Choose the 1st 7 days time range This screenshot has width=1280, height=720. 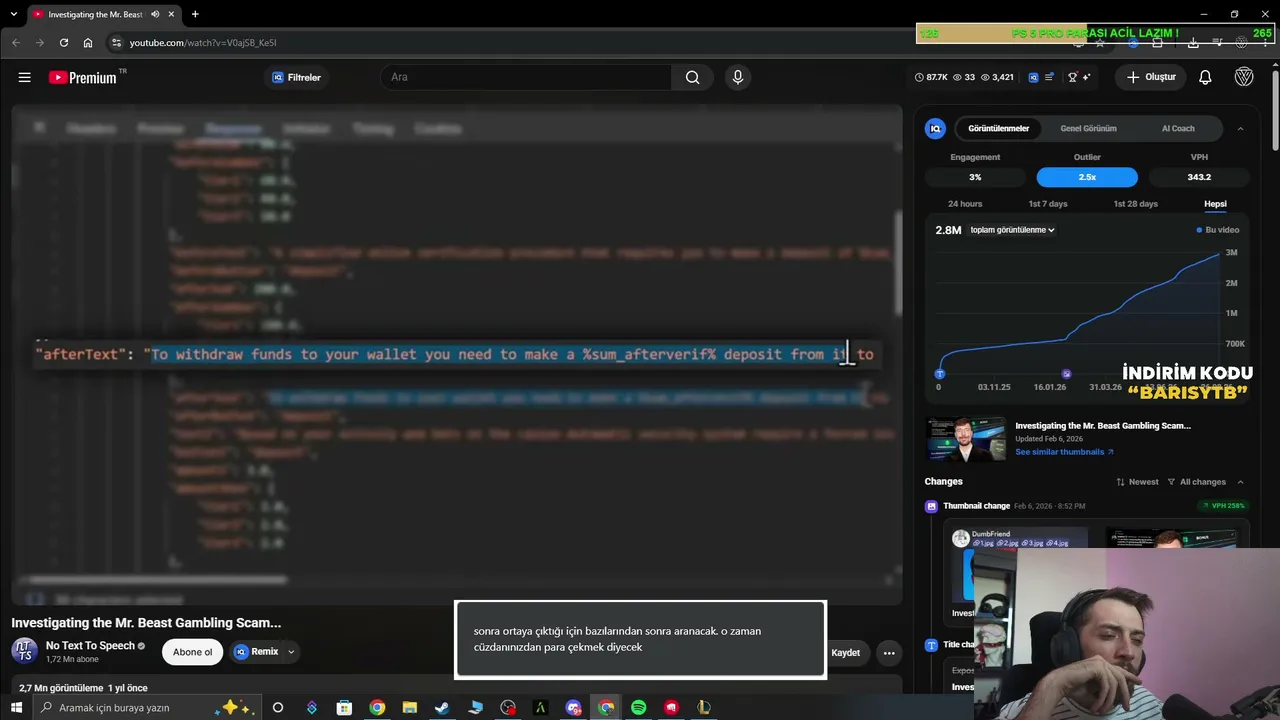[x=1048, y=204]
